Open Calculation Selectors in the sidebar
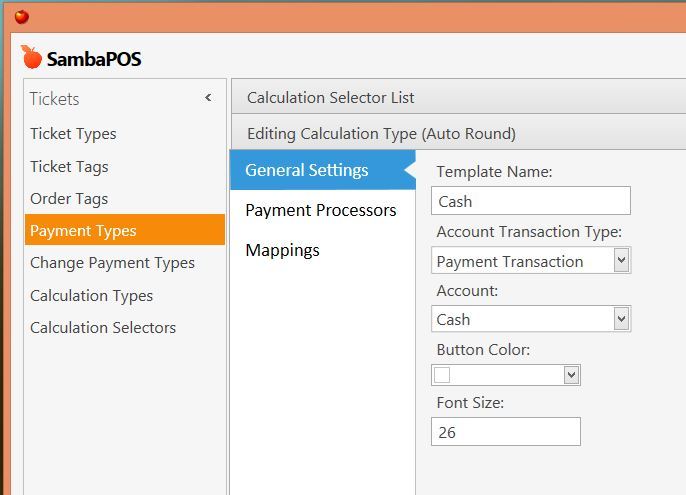The width and height of the screenshot is (686, 495). coord(103,328)
